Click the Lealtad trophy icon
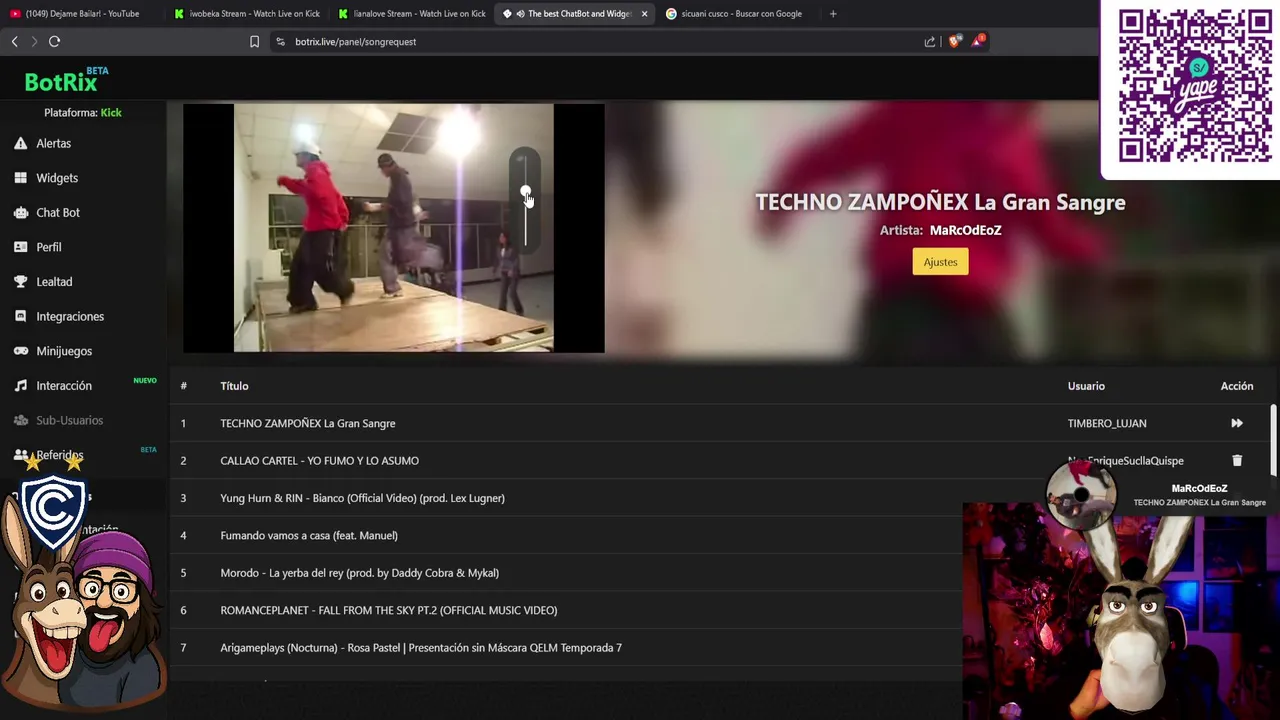1280x720 pixels. click(20, 282)
